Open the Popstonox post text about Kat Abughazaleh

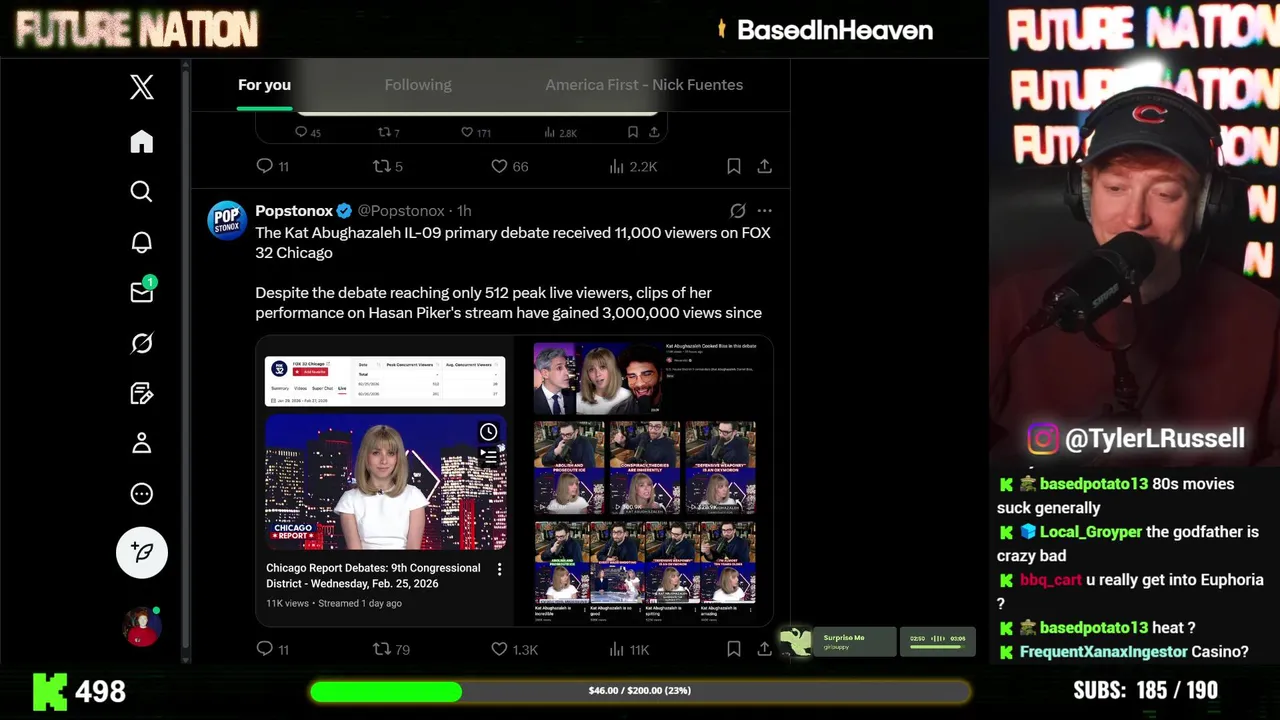tap(512, 273)
